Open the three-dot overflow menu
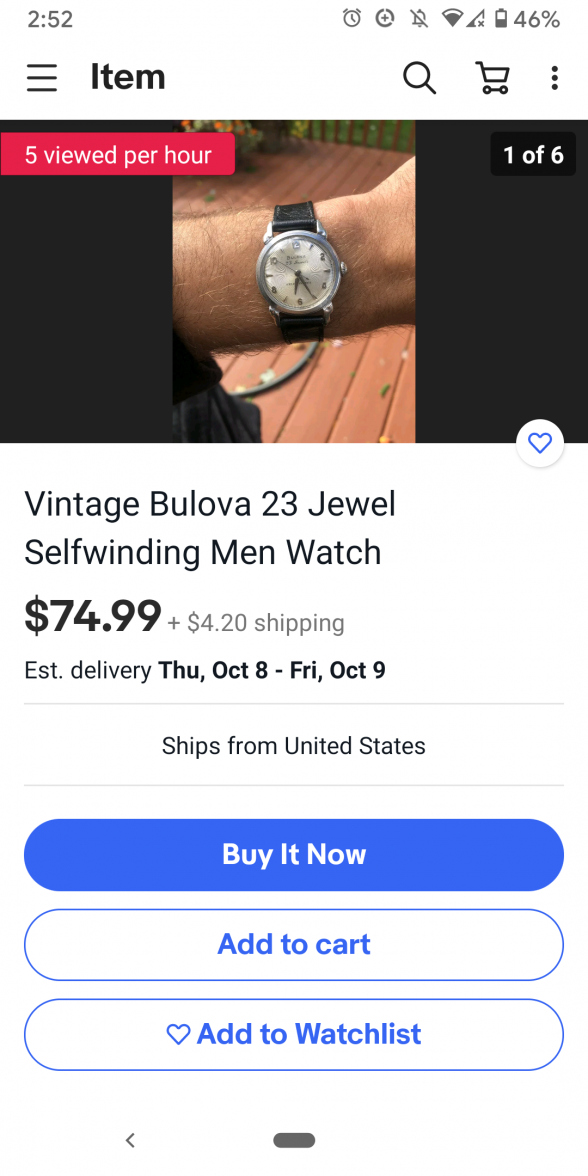Viewport: 588px width, 1176px height. point(554,77)
